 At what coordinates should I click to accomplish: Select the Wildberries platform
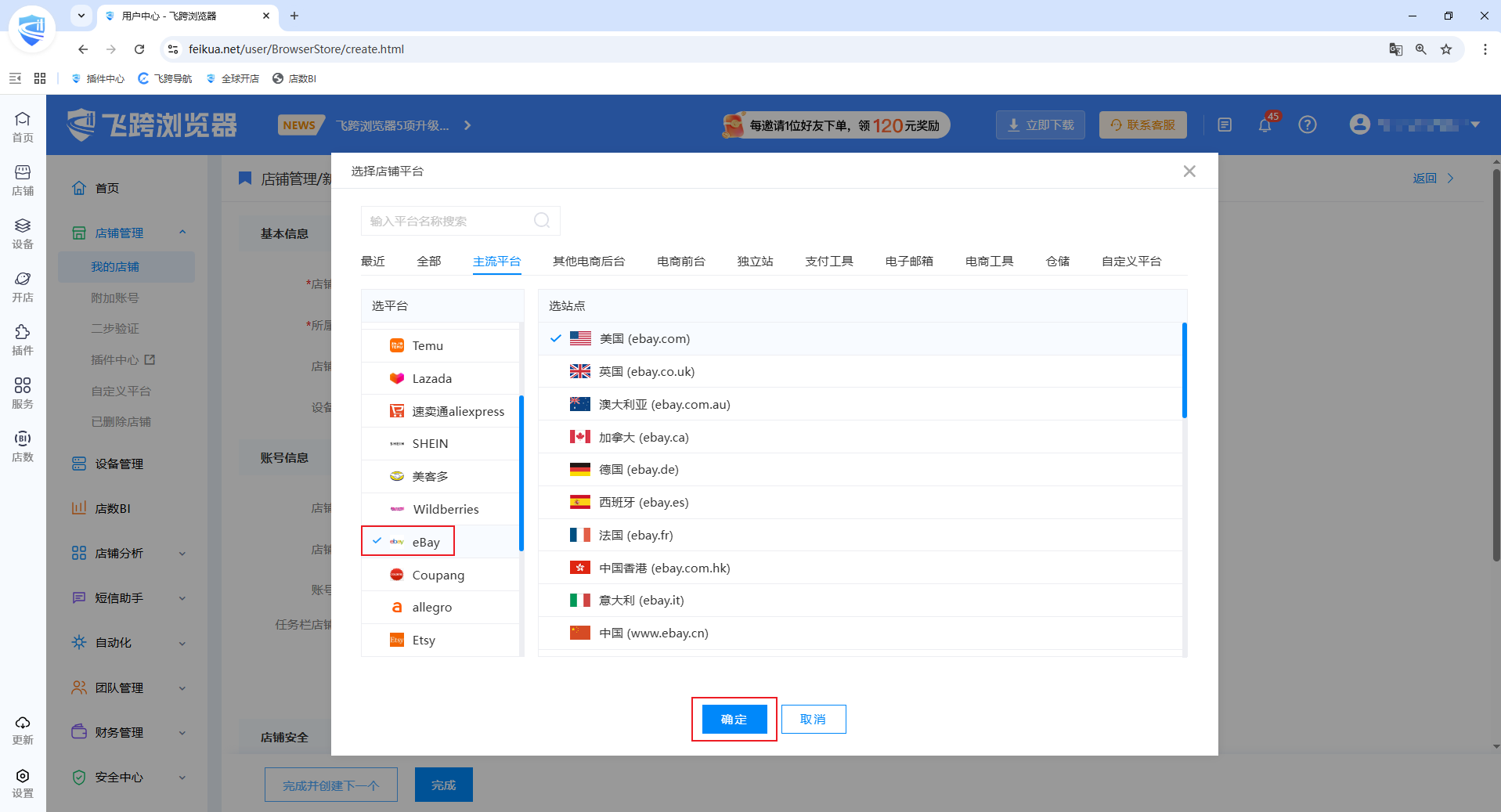(x=440, y=509)
